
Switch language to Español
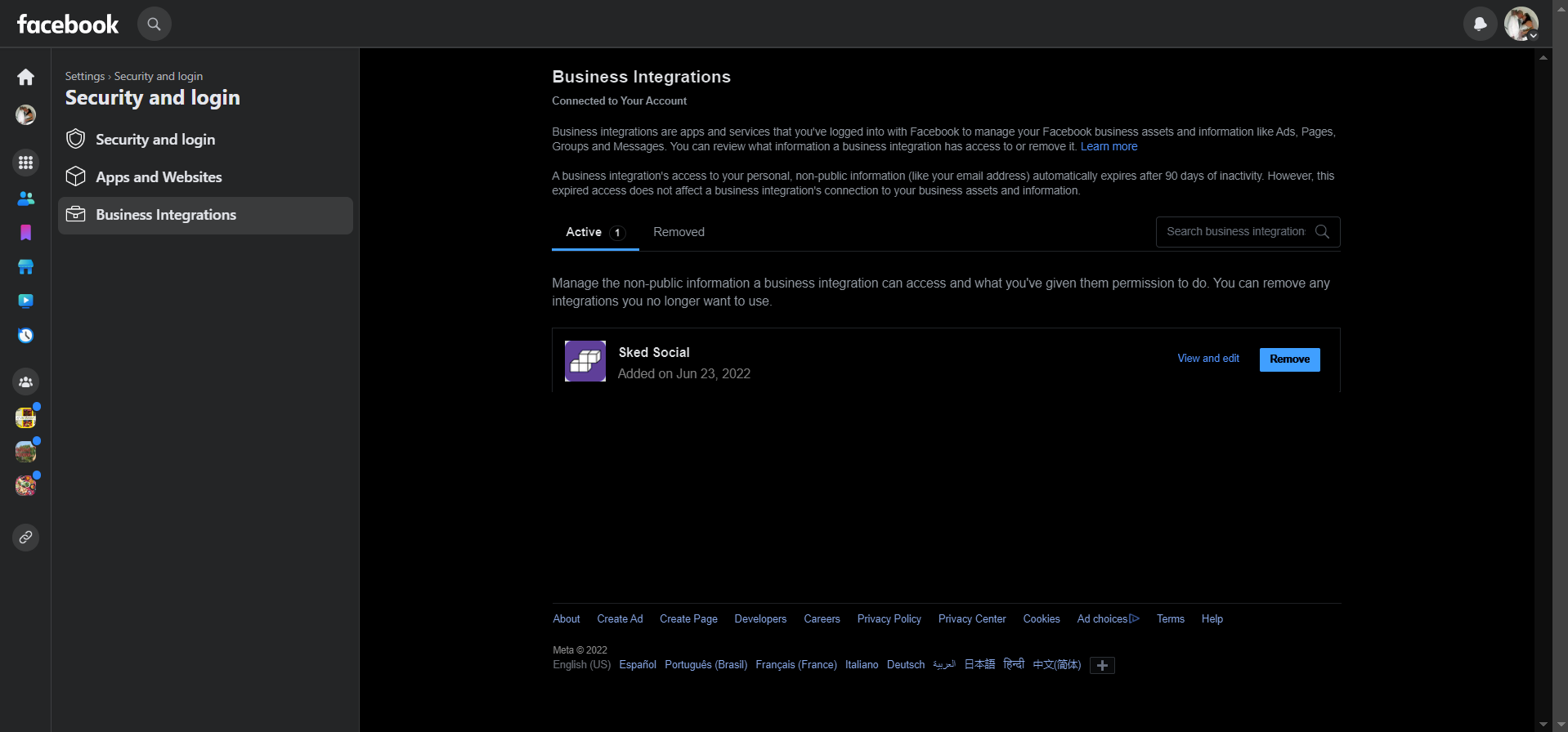638,665
